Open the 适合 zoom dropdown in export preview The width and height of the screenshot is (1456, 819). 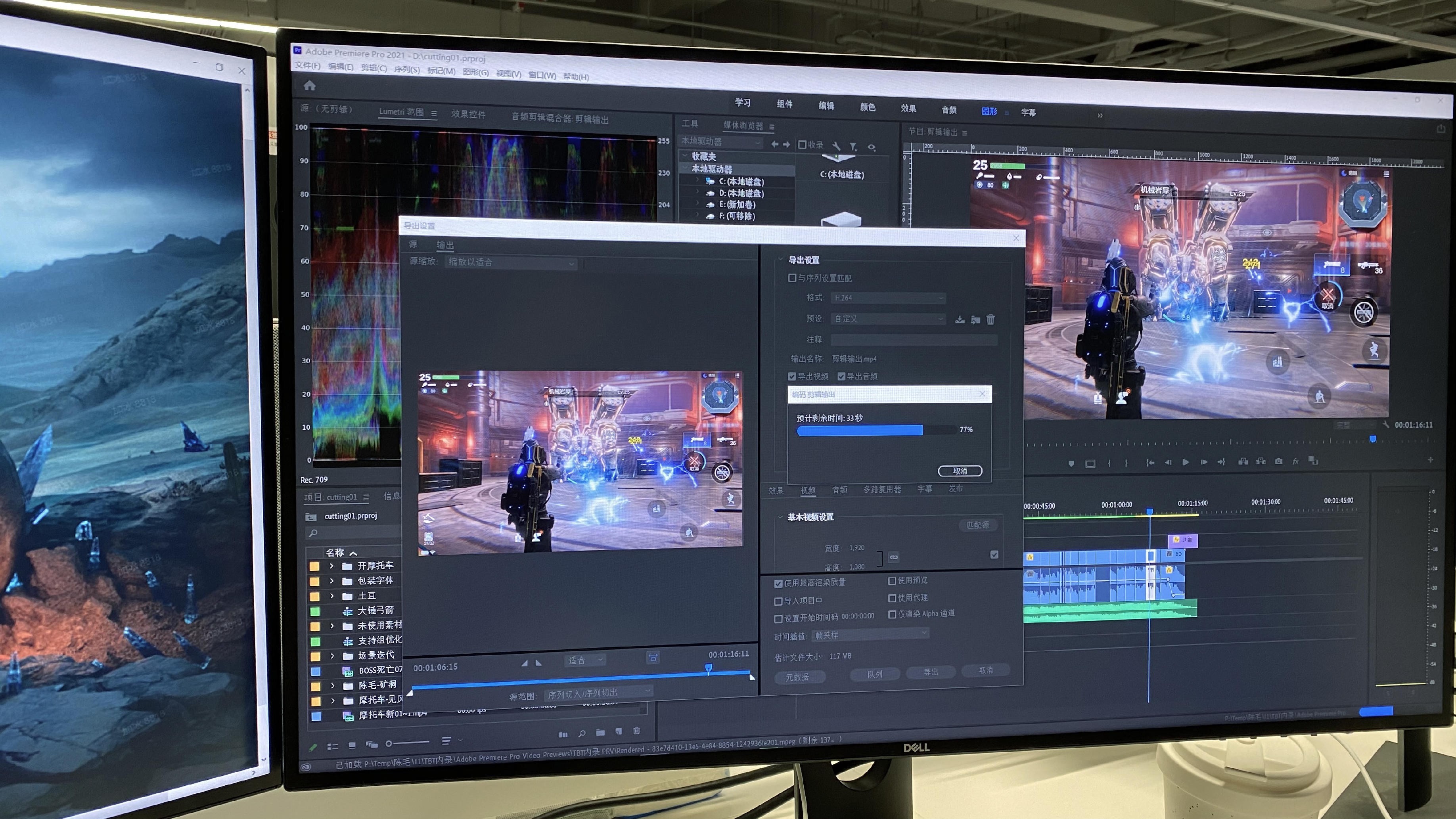click(584, 660)
